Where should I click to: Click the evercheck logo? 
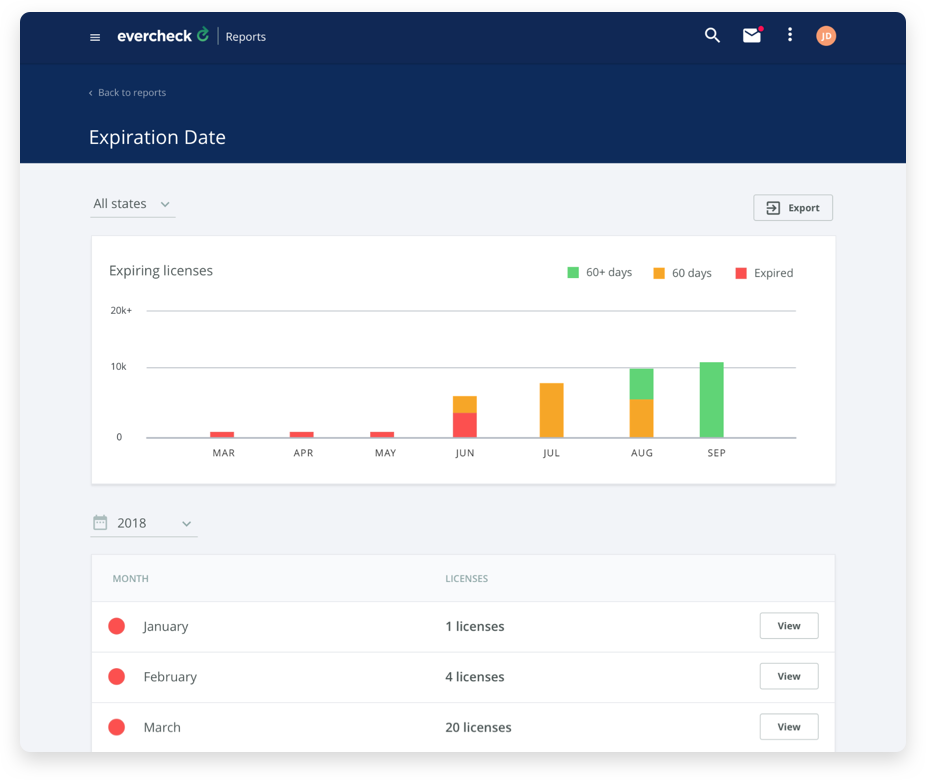tap(160, 35)
